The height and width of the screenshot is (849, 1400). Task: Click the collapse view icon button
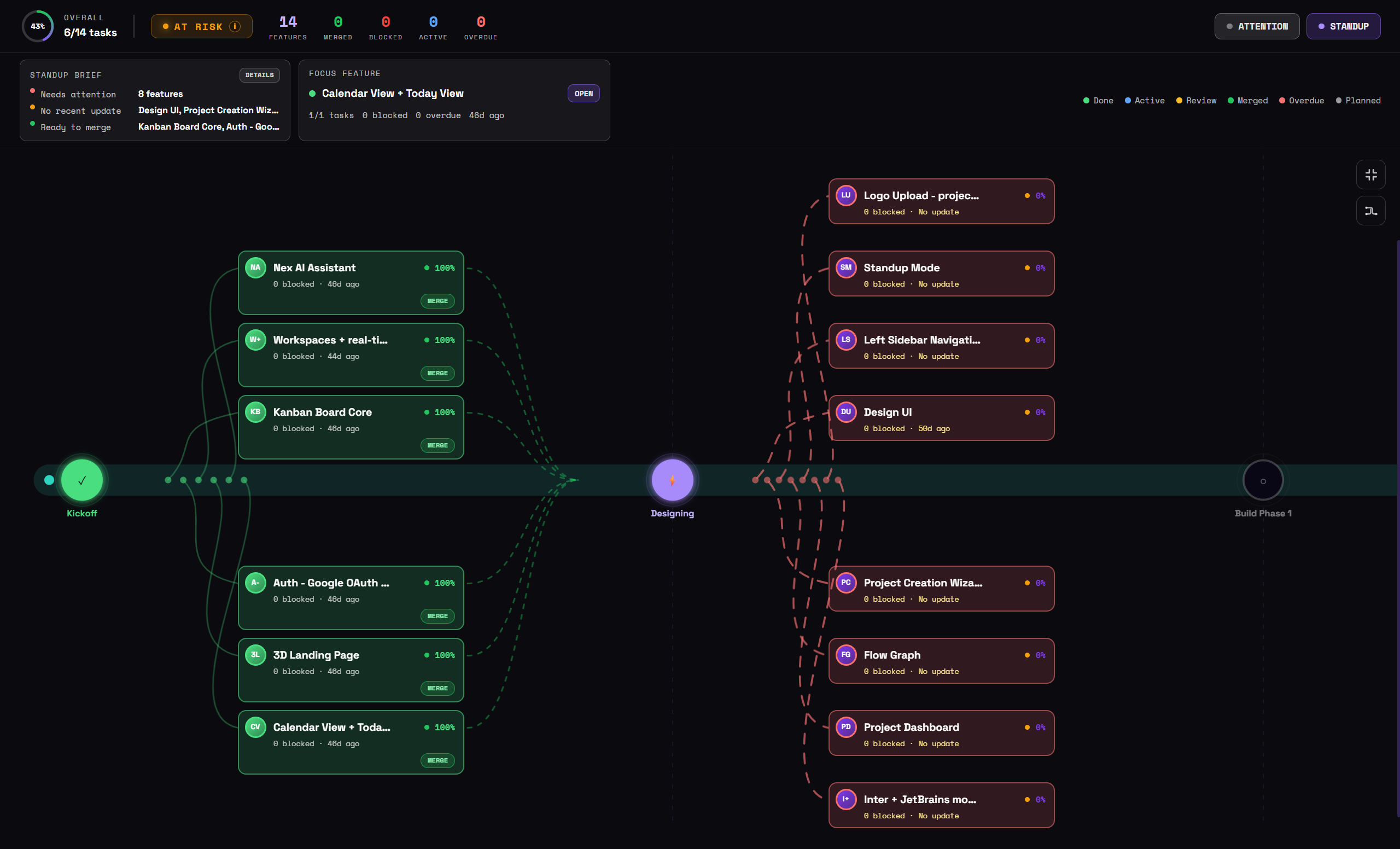click(1370, 175)
